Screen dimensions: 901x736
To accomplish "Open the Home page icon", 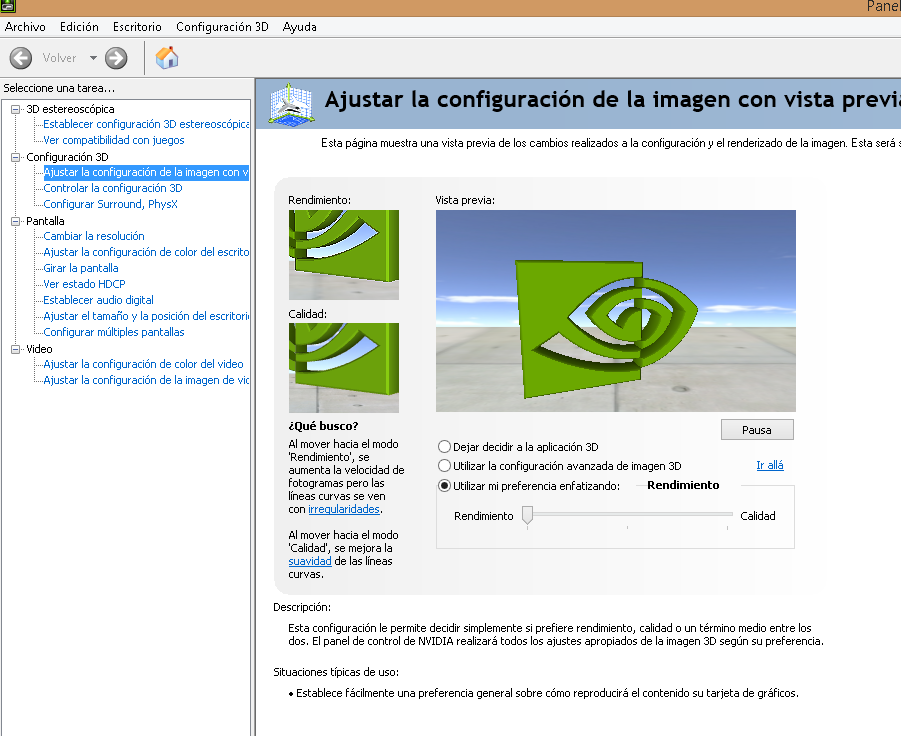I will (167, 57).
